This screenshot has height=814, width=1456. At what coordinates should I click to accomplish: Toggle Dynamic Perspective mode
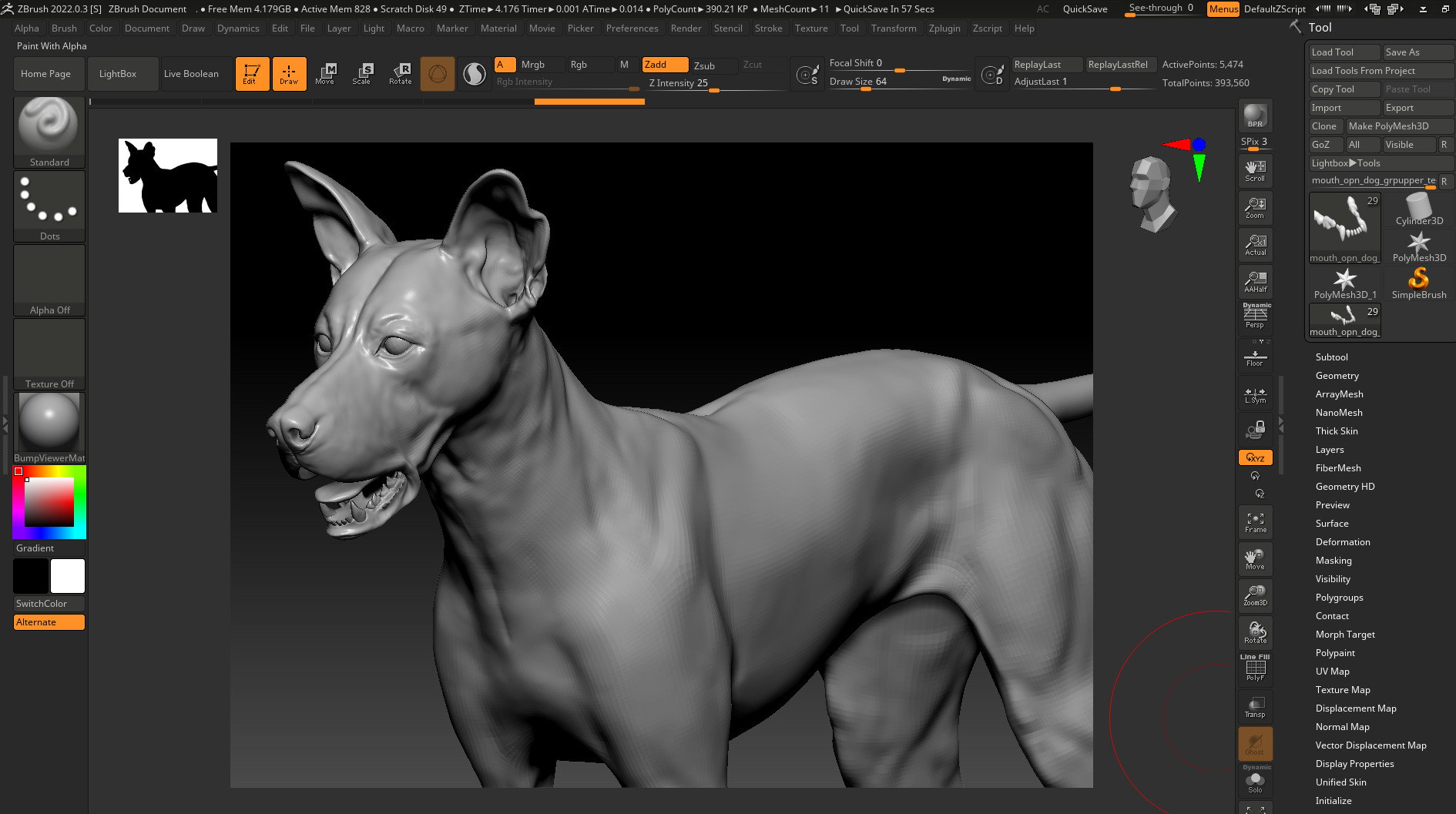click(1255, 316)
